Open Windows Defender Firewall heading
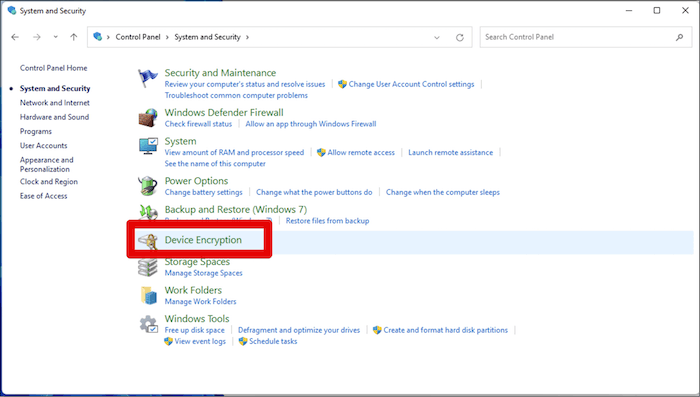This screenshot has height=397, width=700. (x=224, y=113)
